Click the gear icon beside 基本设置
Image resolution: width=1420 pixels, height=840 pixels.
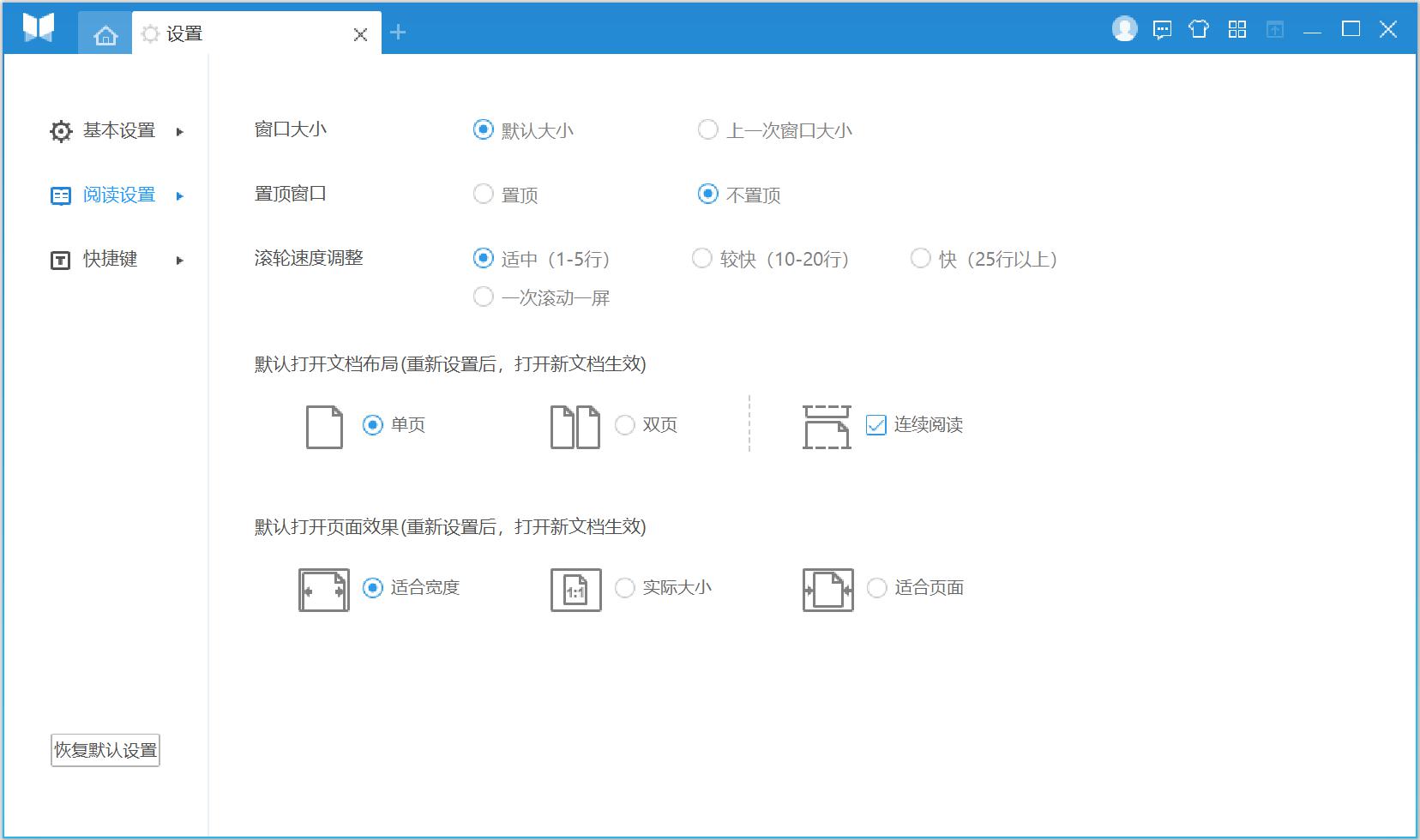coord(59,131)
